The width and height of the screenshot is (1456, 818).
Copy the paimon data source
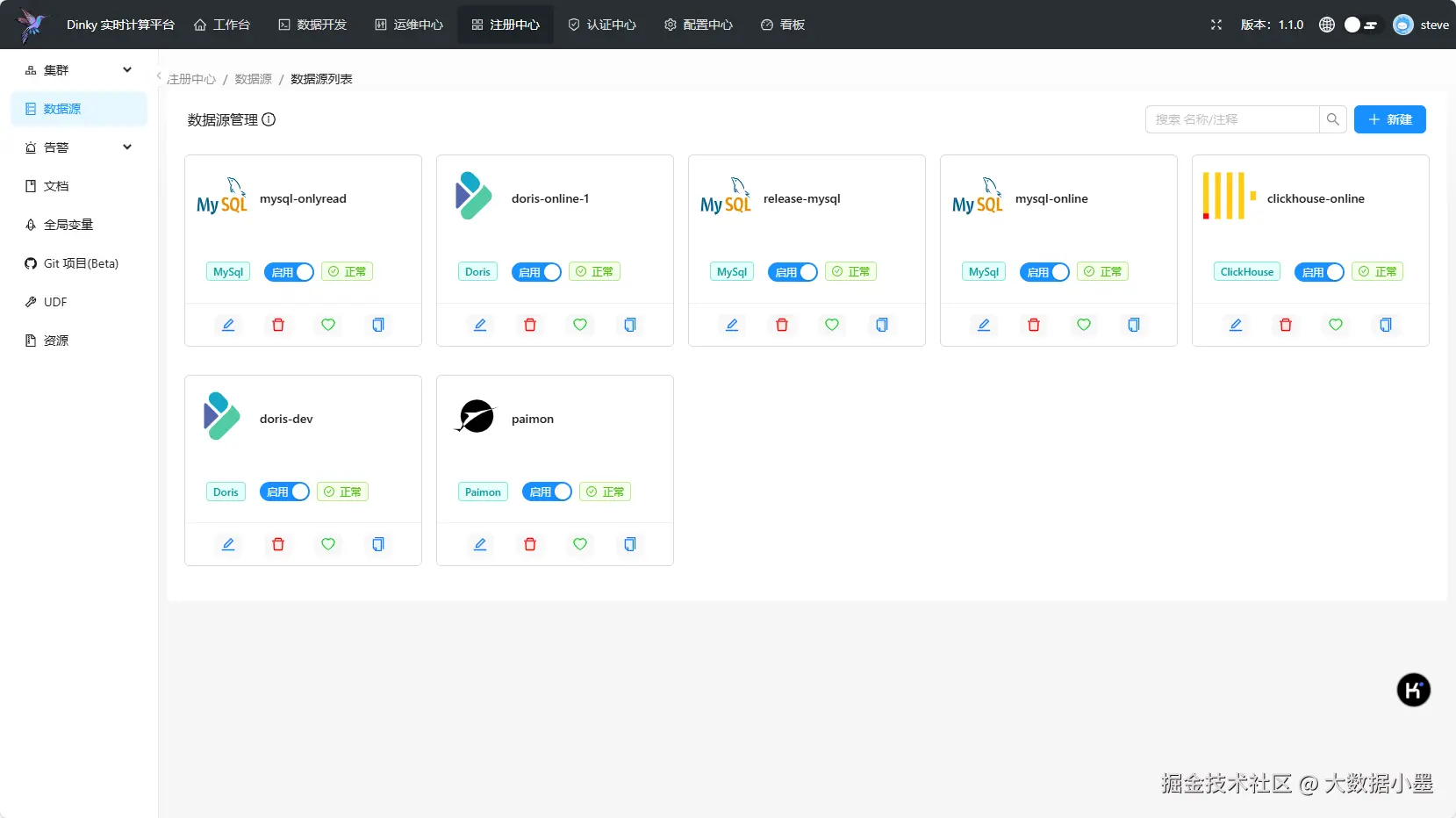(630, 544)
